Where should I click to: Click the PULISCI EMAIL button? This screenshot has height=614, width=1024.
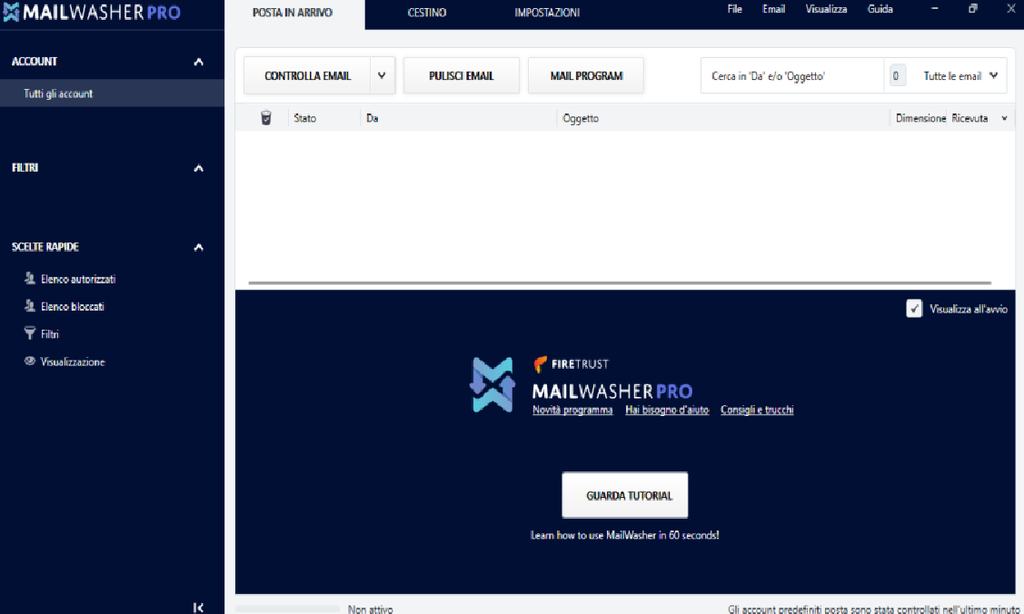coord(461,76)
